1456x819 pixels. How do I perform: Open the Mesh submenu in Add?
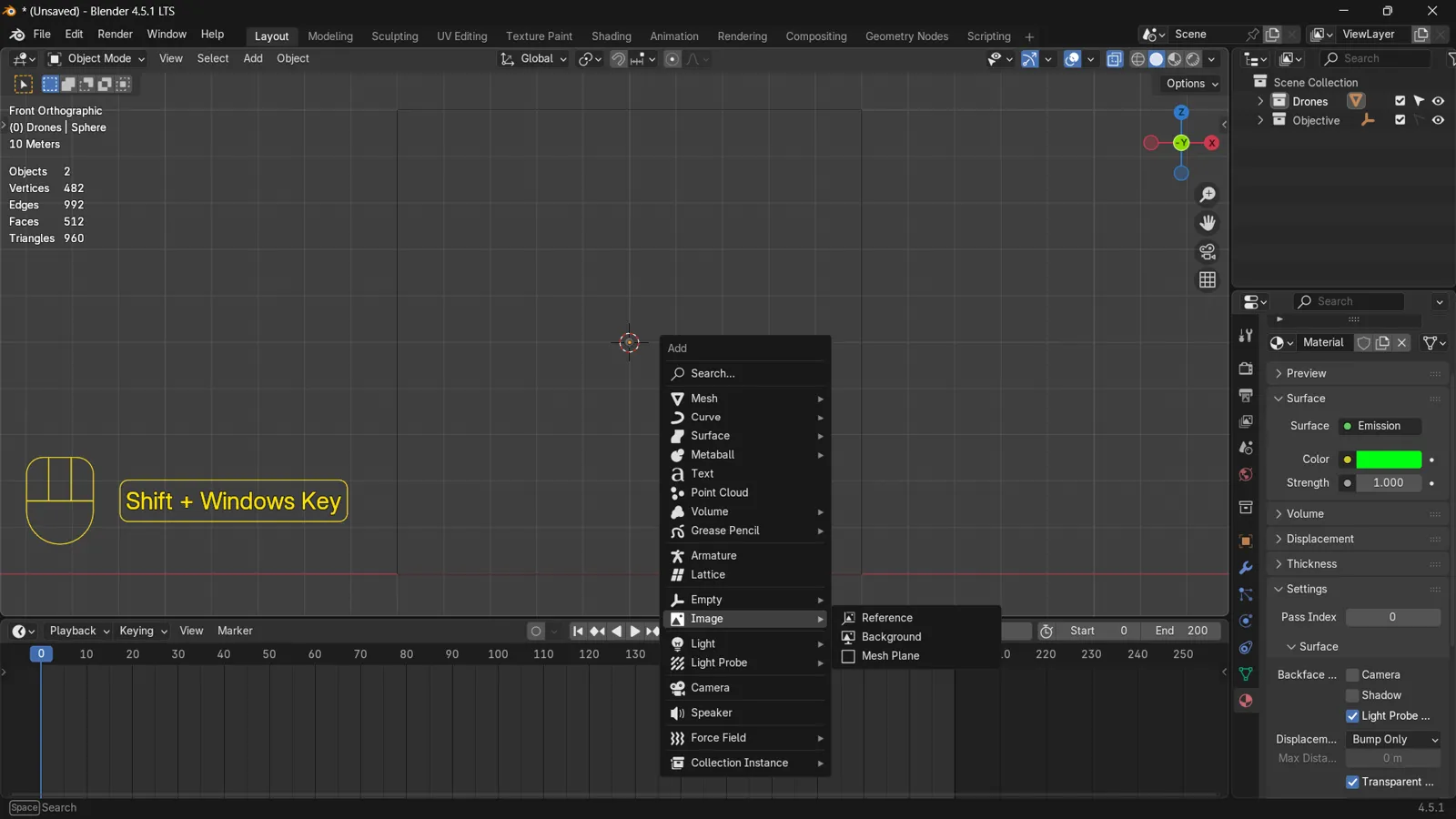click(x=746, y=399)
